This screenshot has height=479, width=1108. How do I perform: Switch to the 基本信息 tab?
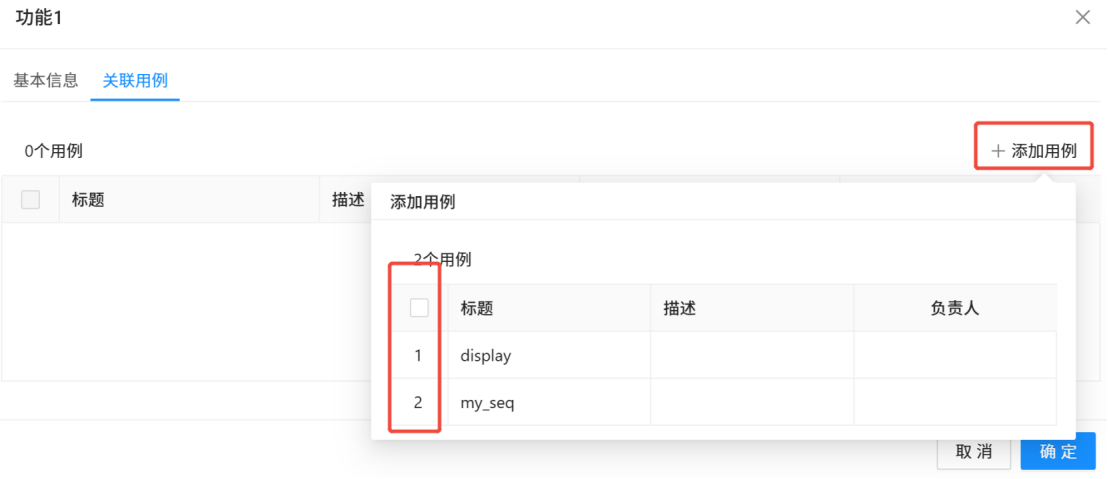(x=45, y=80)
